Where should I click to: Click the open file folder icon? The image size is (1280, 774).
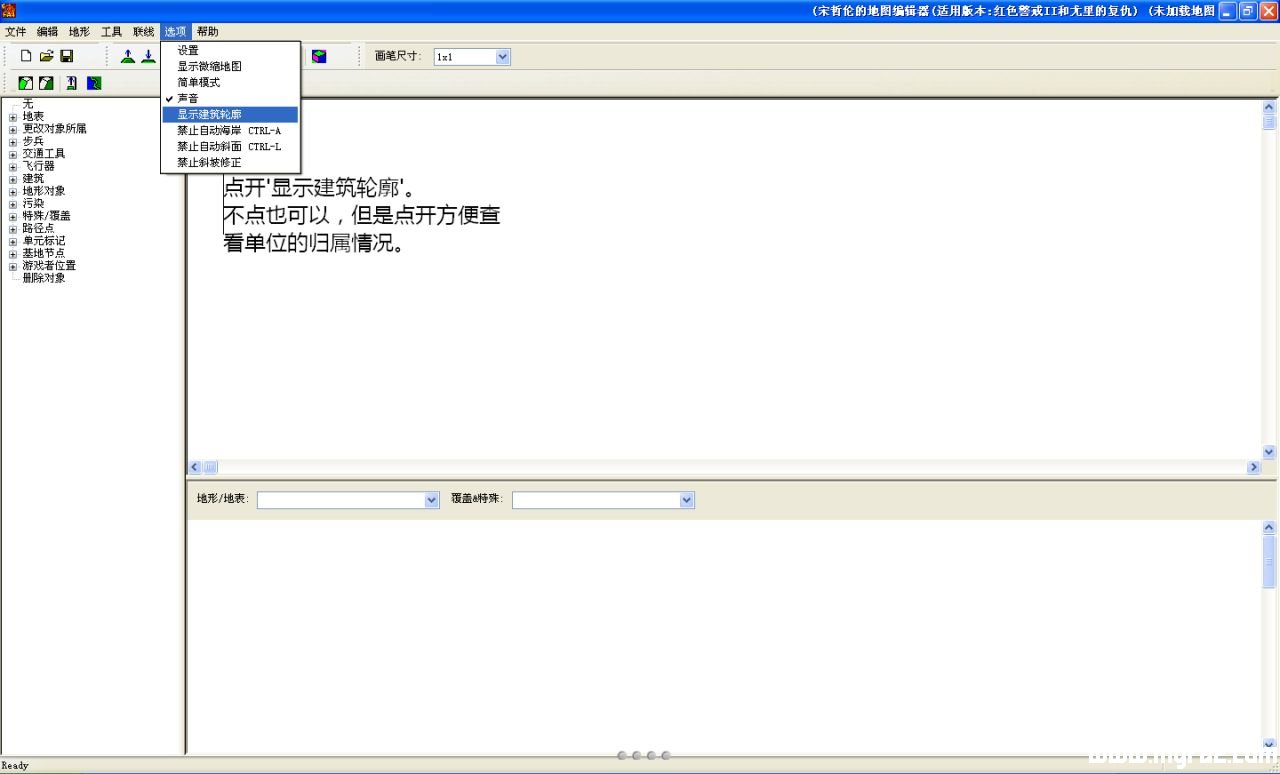pos(46,57)
